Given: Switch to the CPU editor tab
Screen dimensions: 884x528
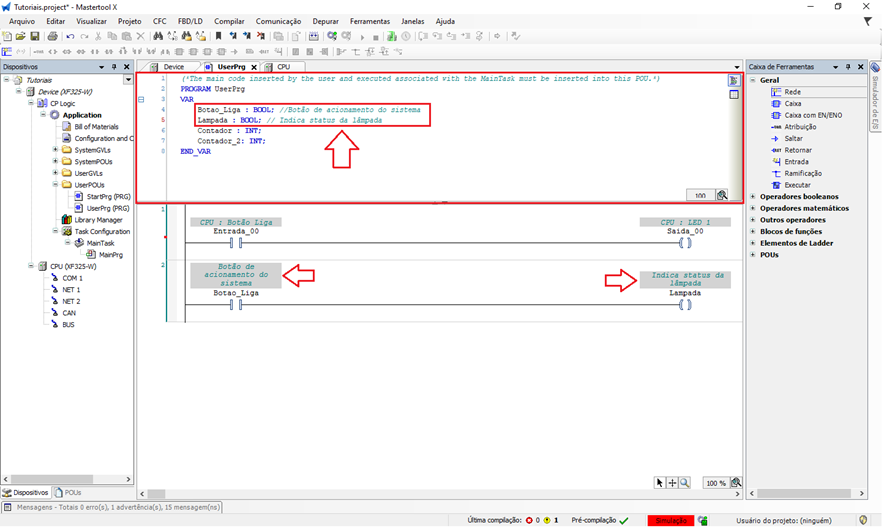Looking at the screenshot, I should (283, 67).
